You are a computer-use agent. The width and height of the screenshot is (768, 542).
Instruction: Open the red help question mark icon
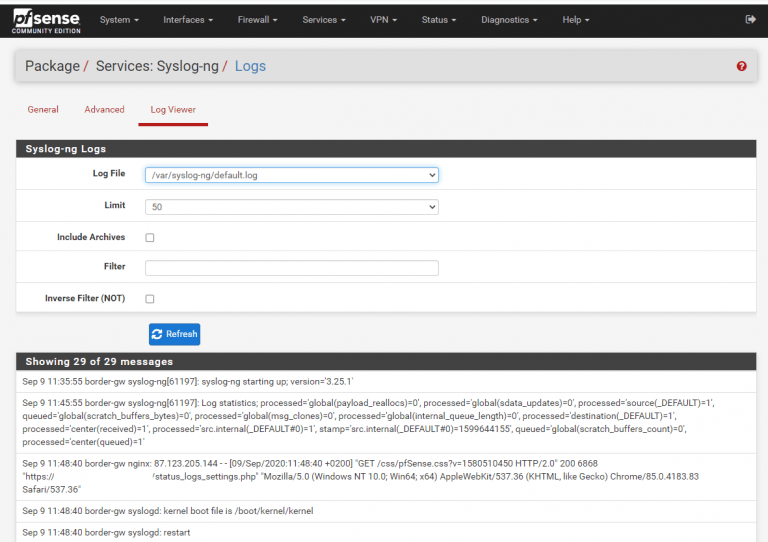point(742,66)
